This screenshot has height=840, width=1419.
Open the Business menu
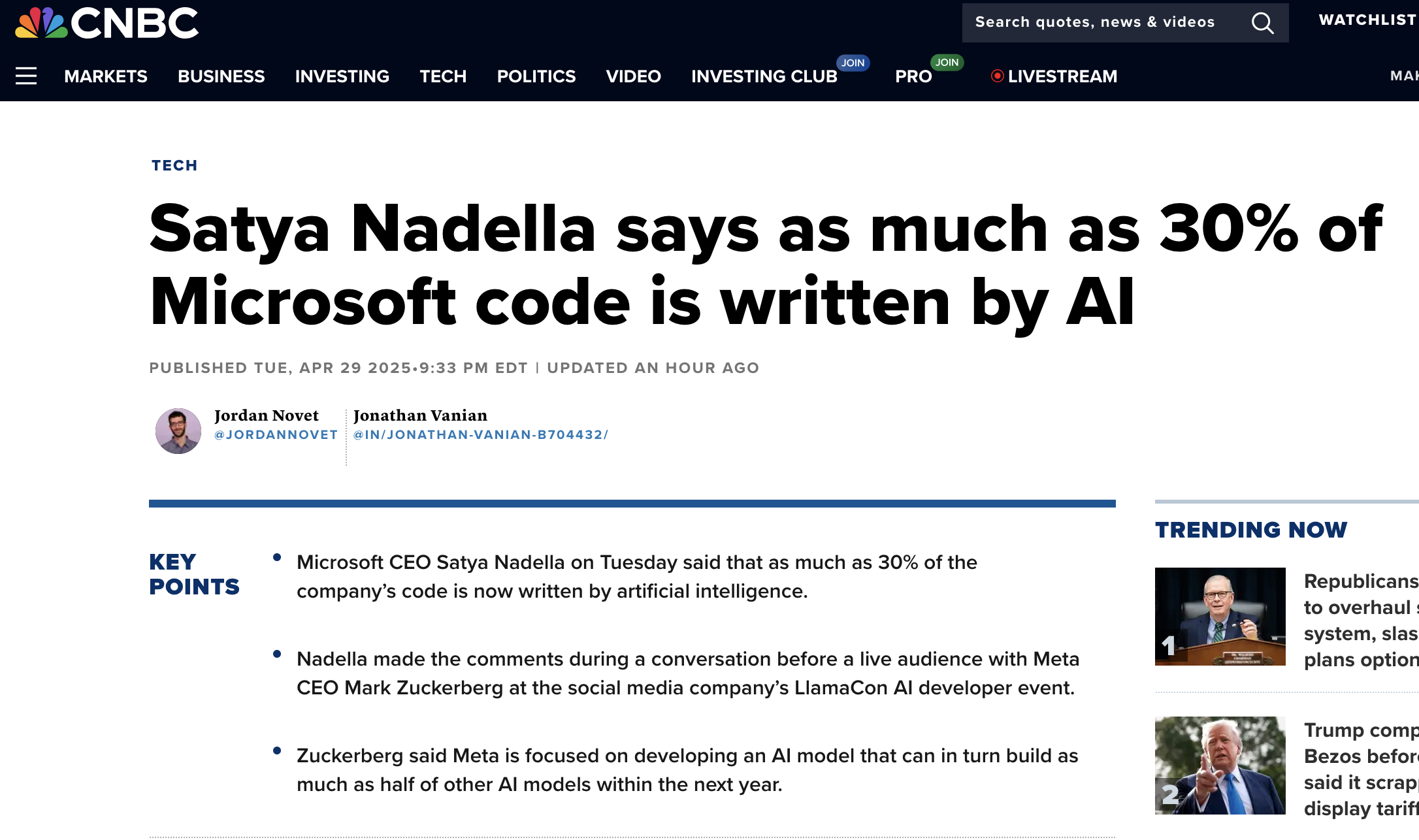point(221,76)
